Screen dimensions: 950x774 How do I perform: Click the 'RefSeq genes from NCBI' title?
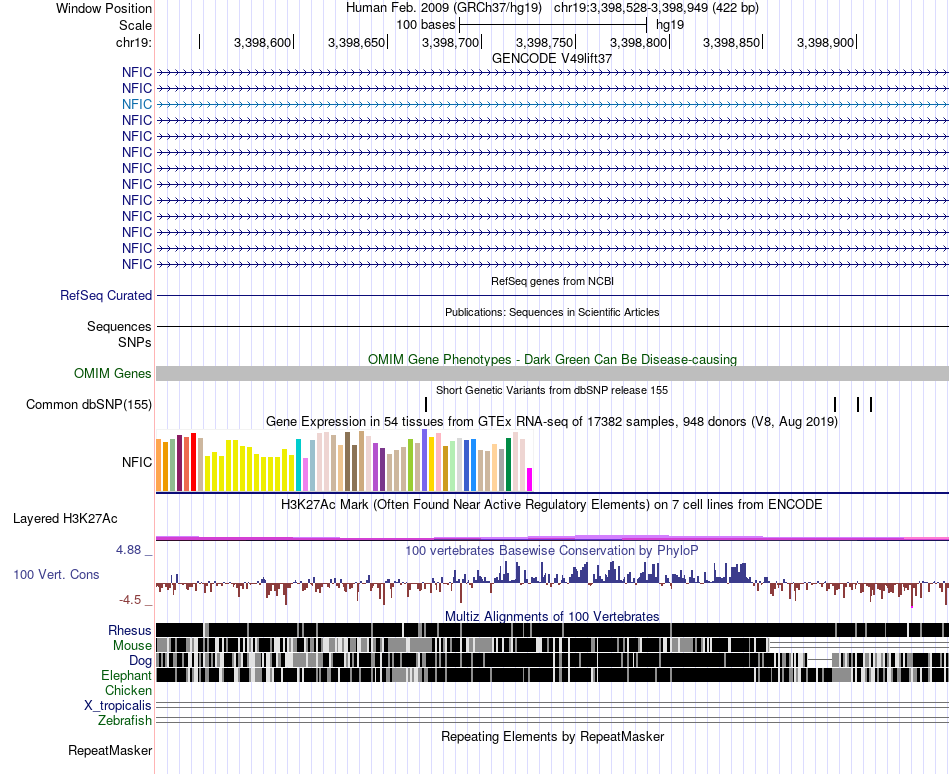pos(552,281)
